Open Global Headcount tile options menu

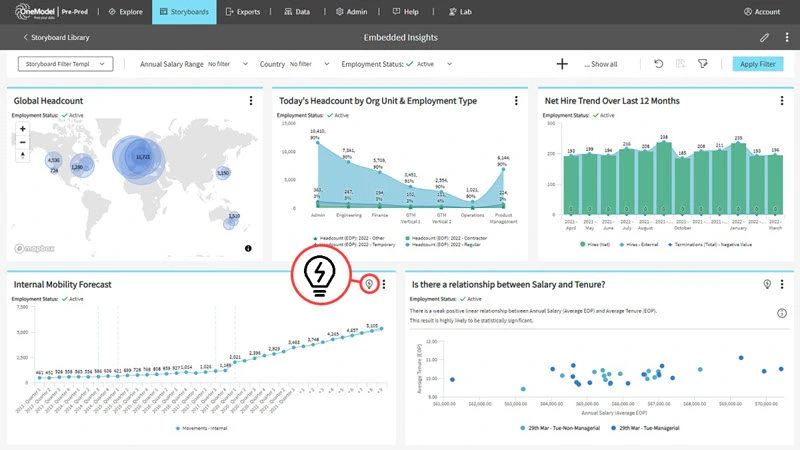pos(251,101)
